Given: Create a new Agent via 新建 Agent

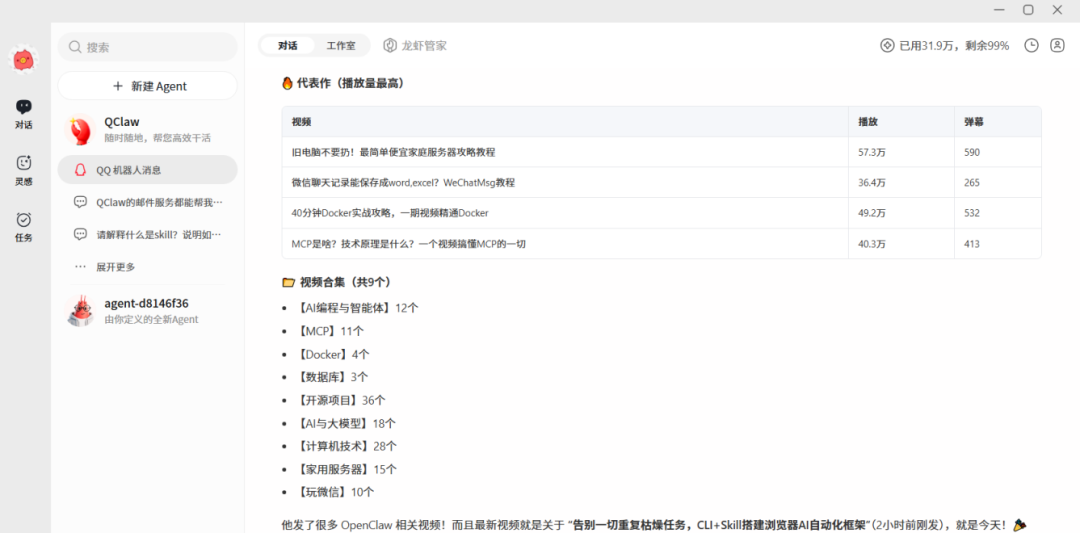Looking at the screenshot, I should [x=147, y=86].
